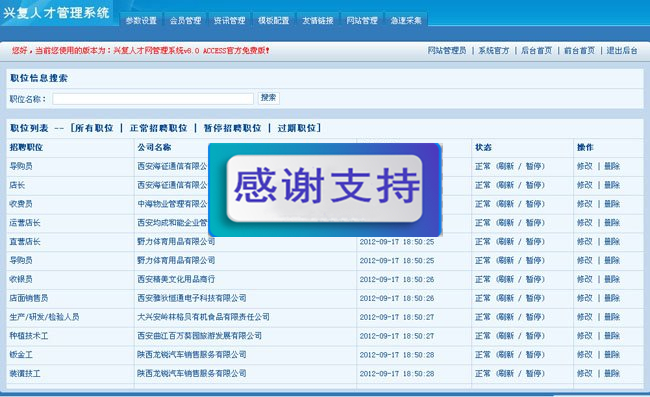Open the 参数设置 tab

point(141,20)
